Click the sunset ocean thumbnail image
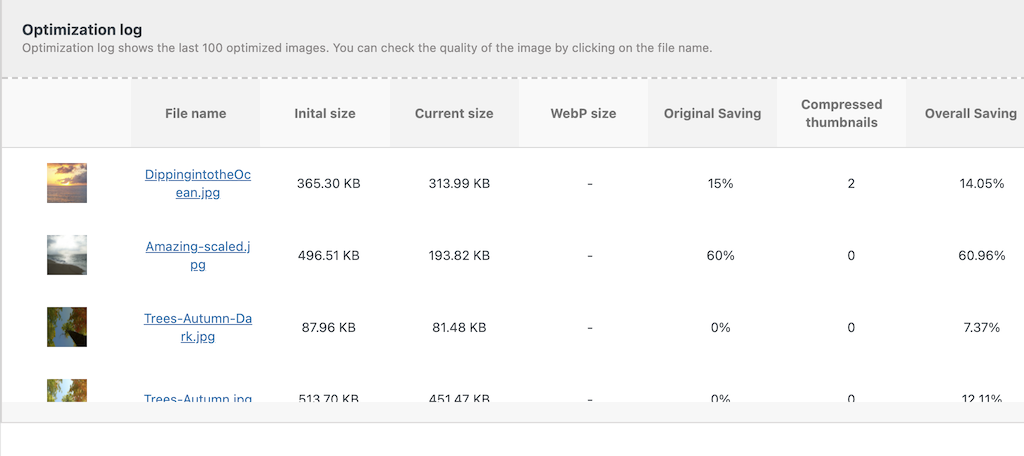 [67, 183]
